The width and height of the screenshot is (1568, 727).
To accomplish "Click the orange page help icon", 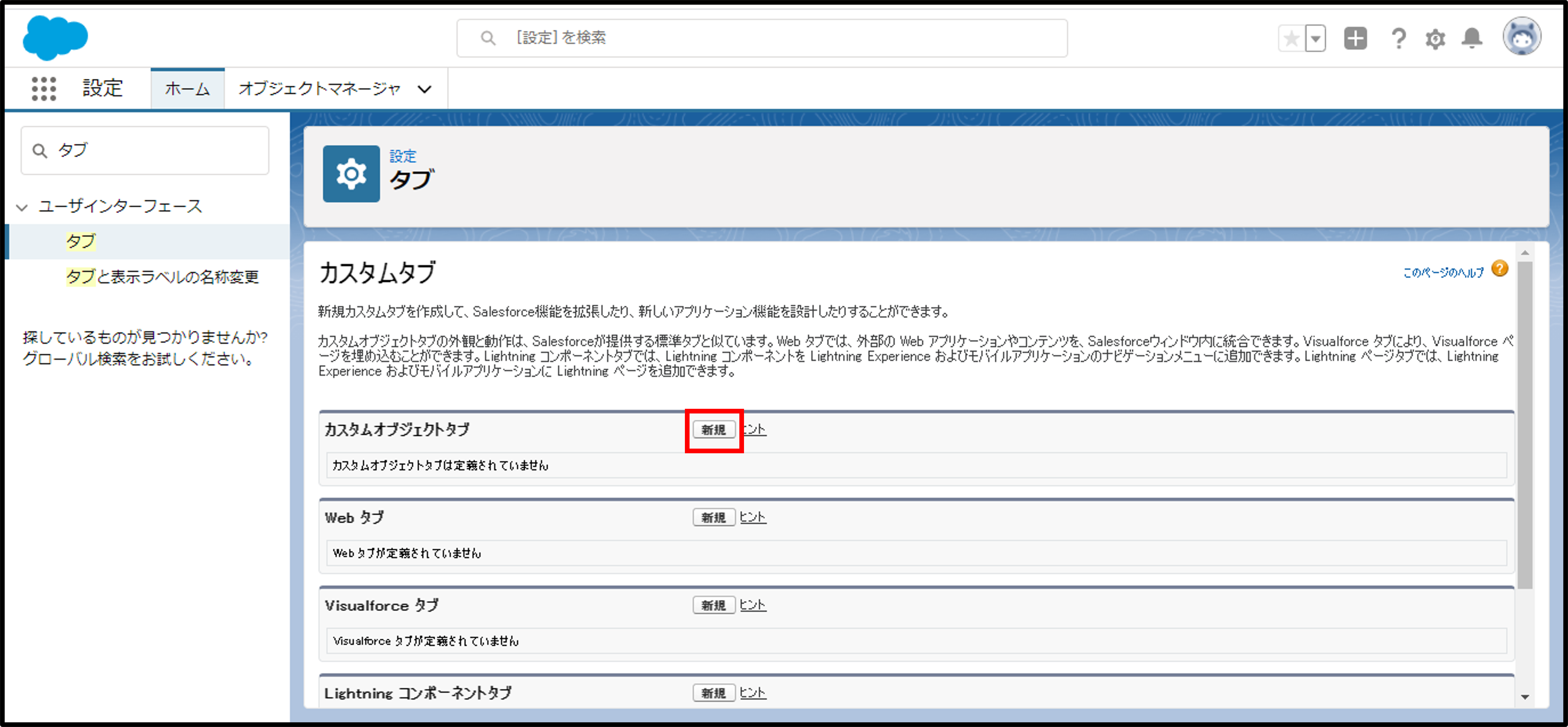I will click(1500, 268).
